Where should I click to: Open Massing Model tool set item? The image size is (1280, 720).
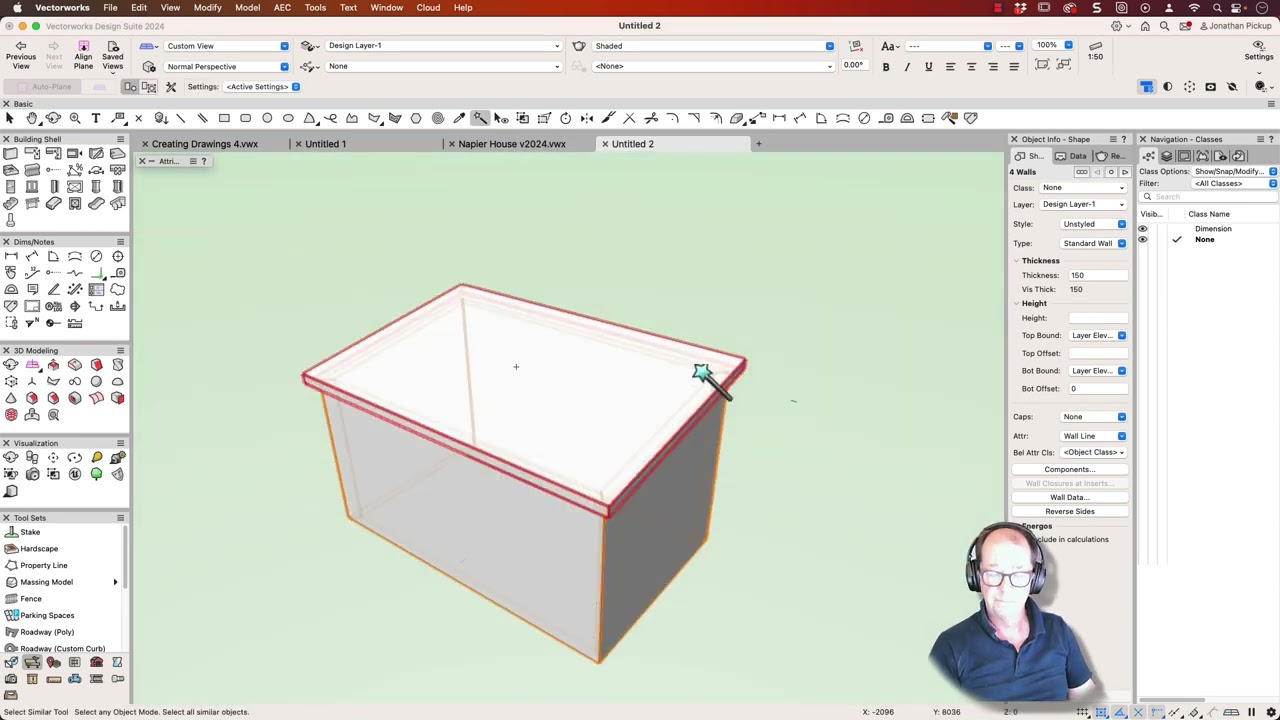pos(46,582)
